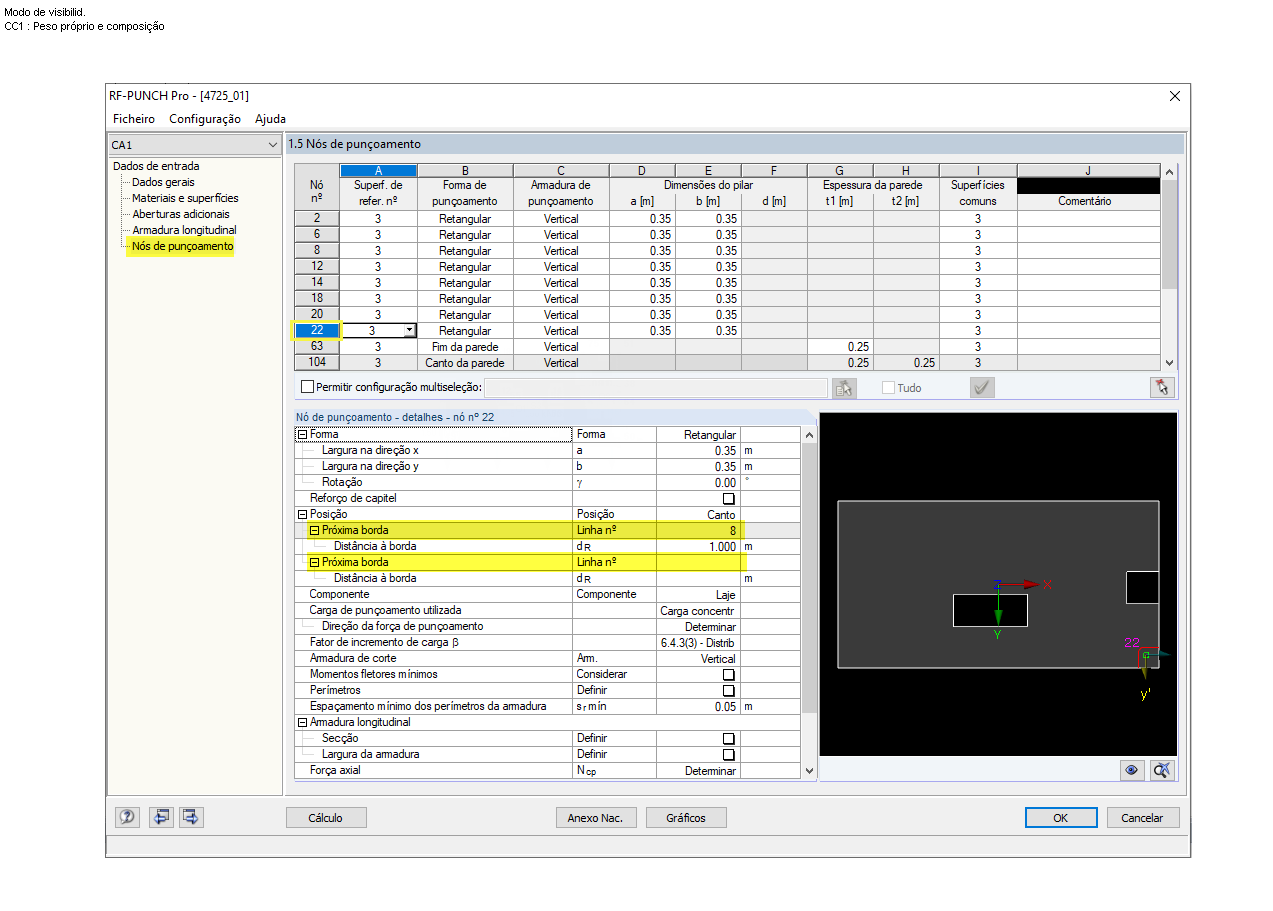1273x911 pixels.
Task: Click Espaçamento mínimo value 0.05
Action: [698, 707]
